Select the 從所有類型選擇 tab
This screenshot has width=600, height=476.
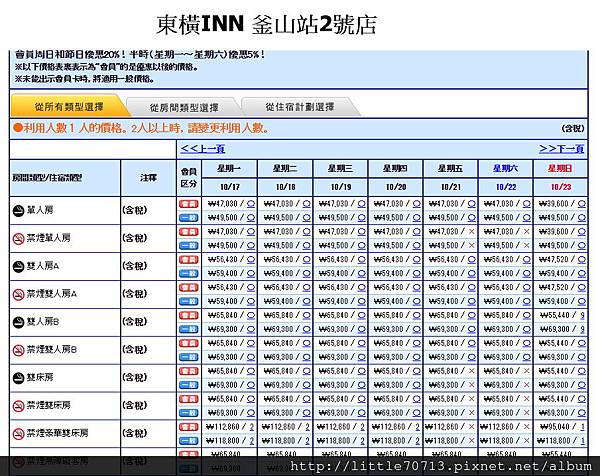point(69,106)
